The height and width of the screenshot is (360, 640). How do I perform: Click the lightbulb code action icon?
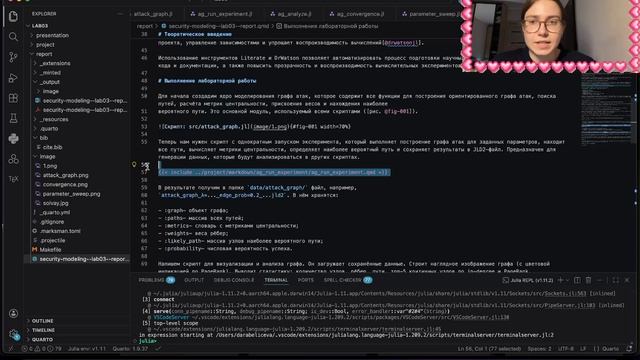tap(134, 164)
